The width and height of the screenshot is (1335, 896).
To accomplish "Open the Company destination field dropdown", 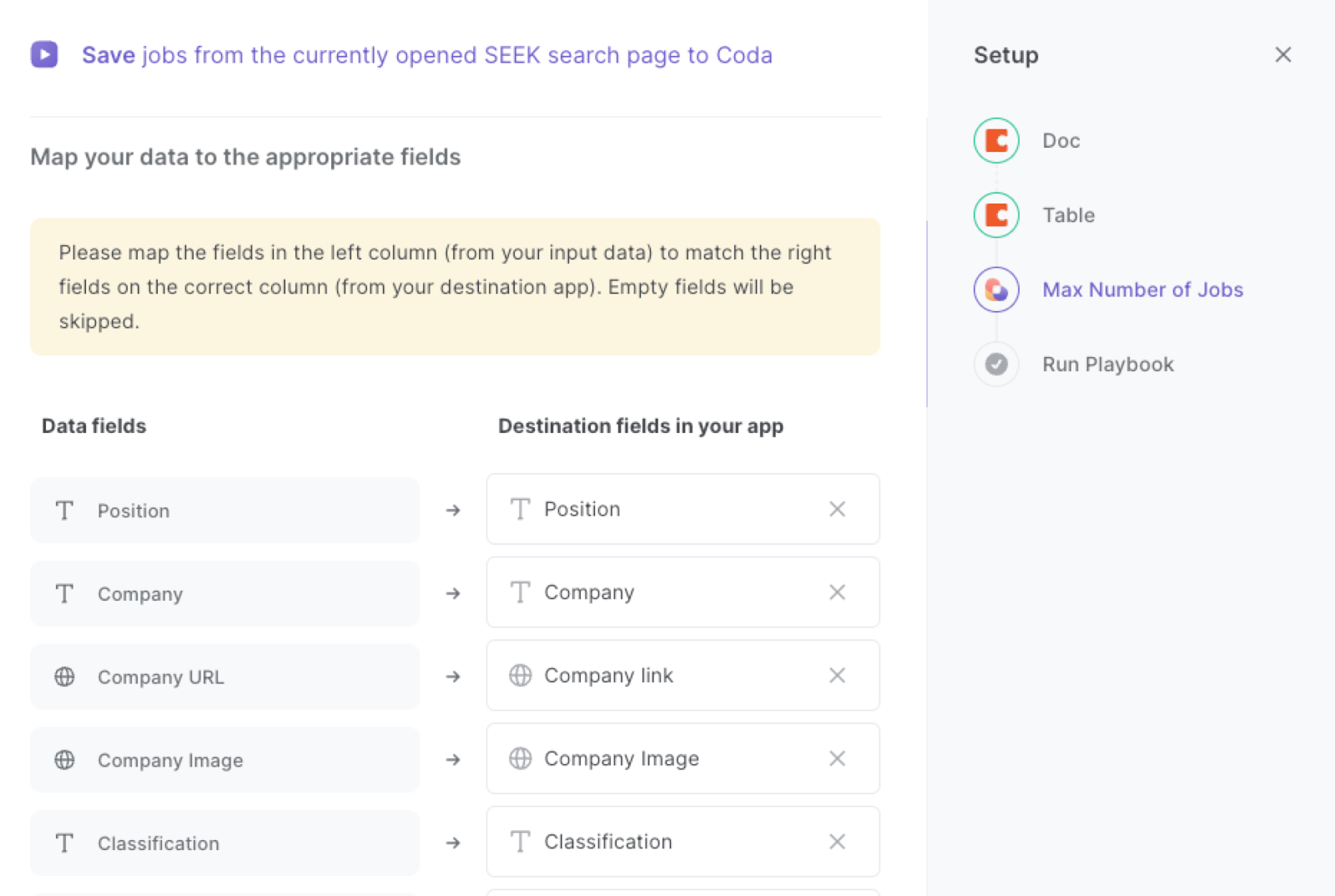I will point(683,592).
